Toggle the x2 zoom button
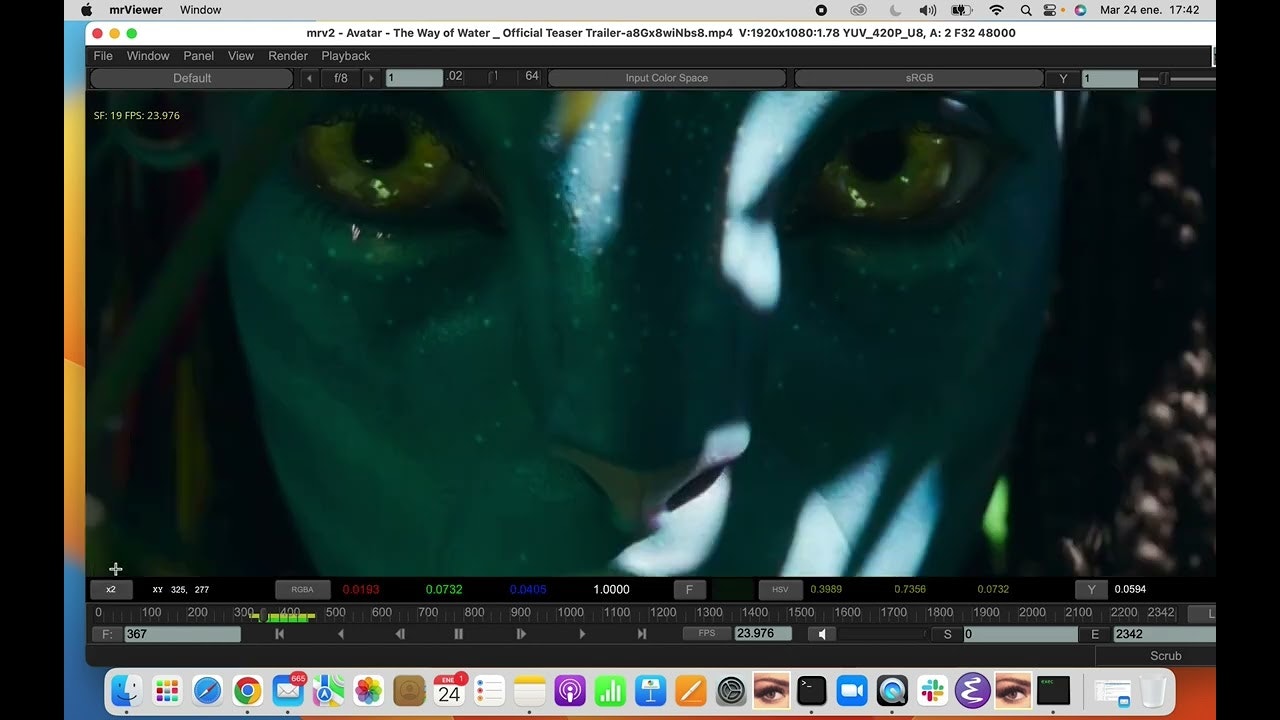 click(111, 590)
